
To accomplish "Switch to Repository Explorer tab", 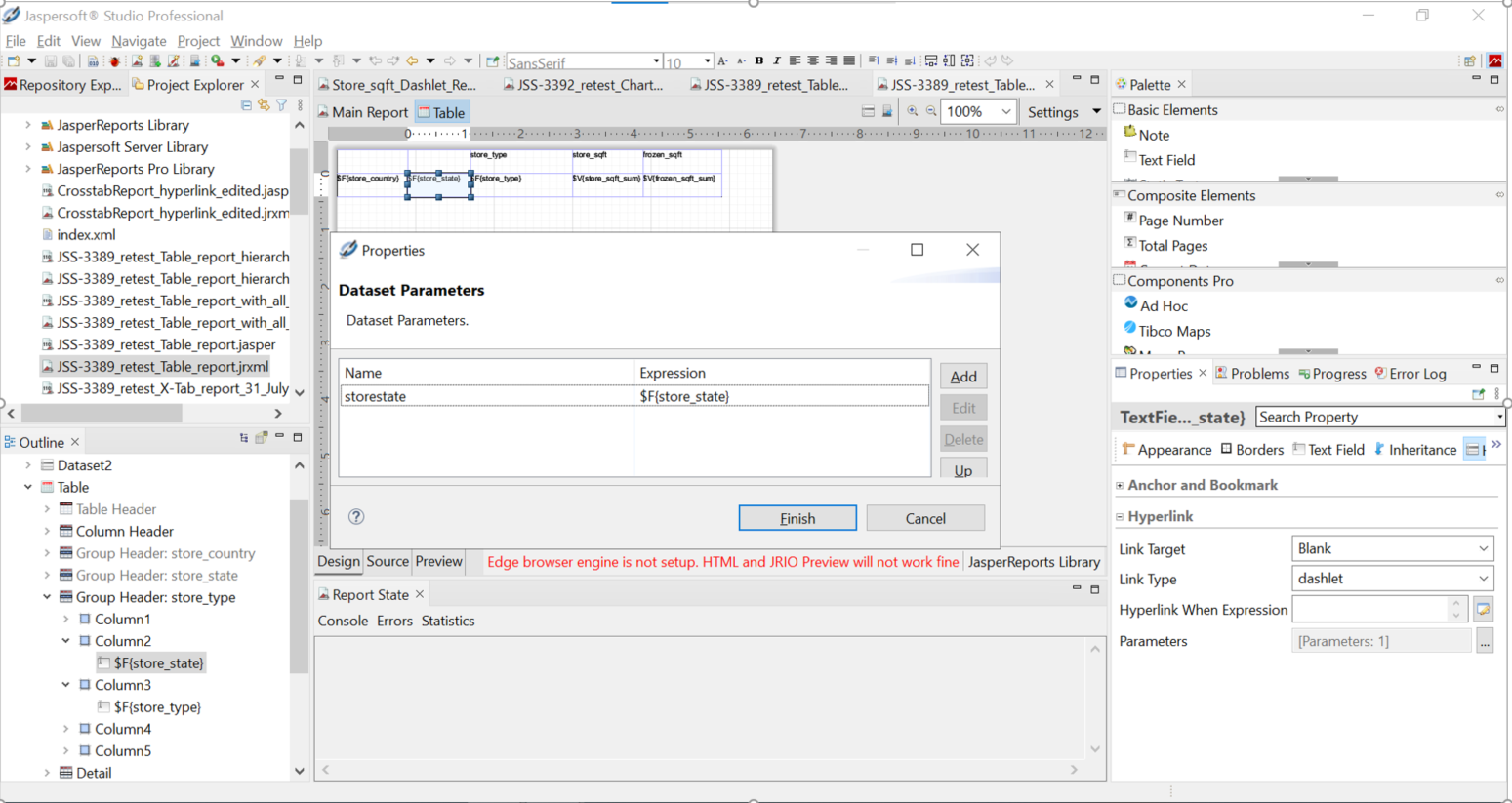I will point(62,85).
